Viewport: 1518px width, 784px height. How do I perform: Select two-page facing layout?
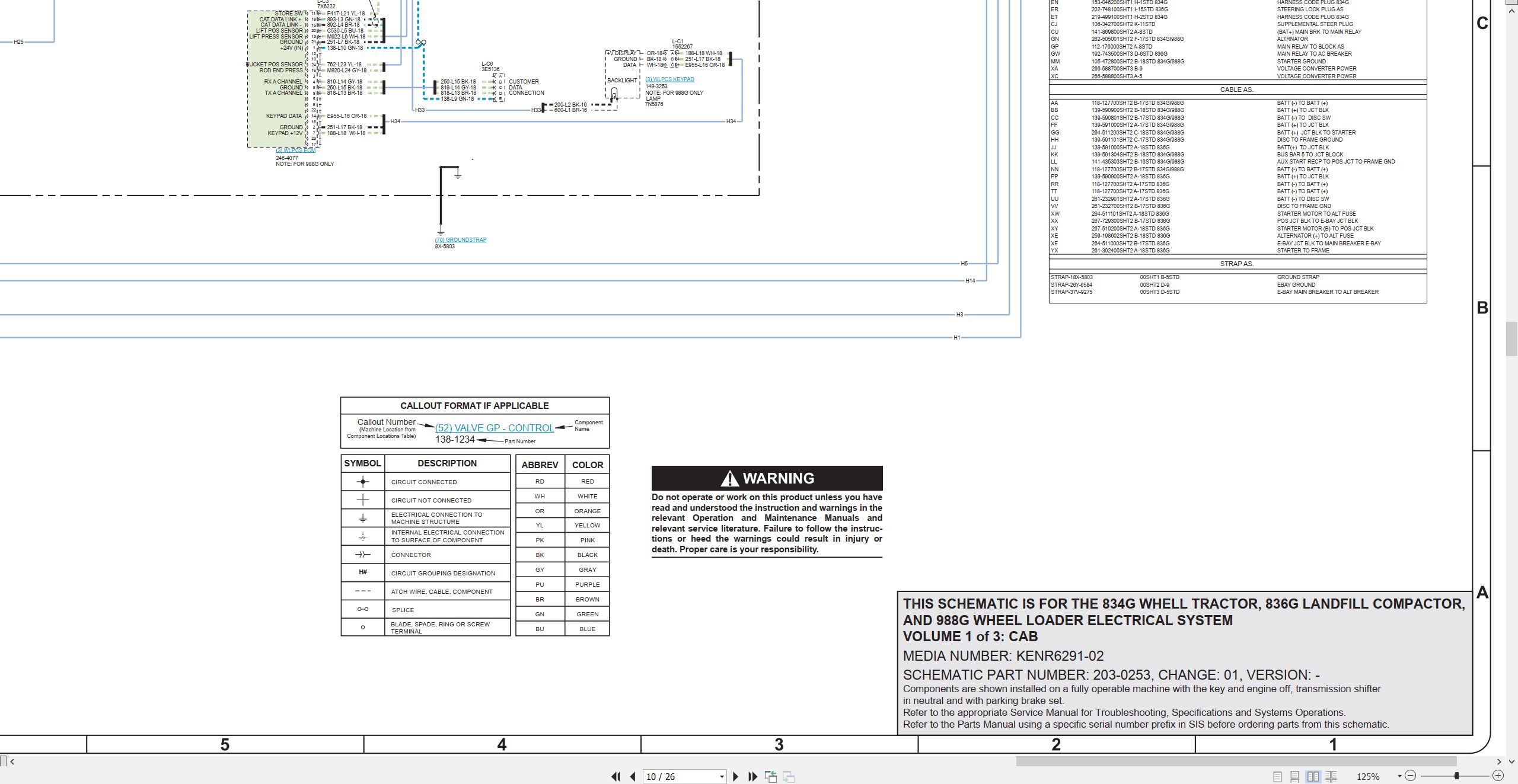[1313, 776]
